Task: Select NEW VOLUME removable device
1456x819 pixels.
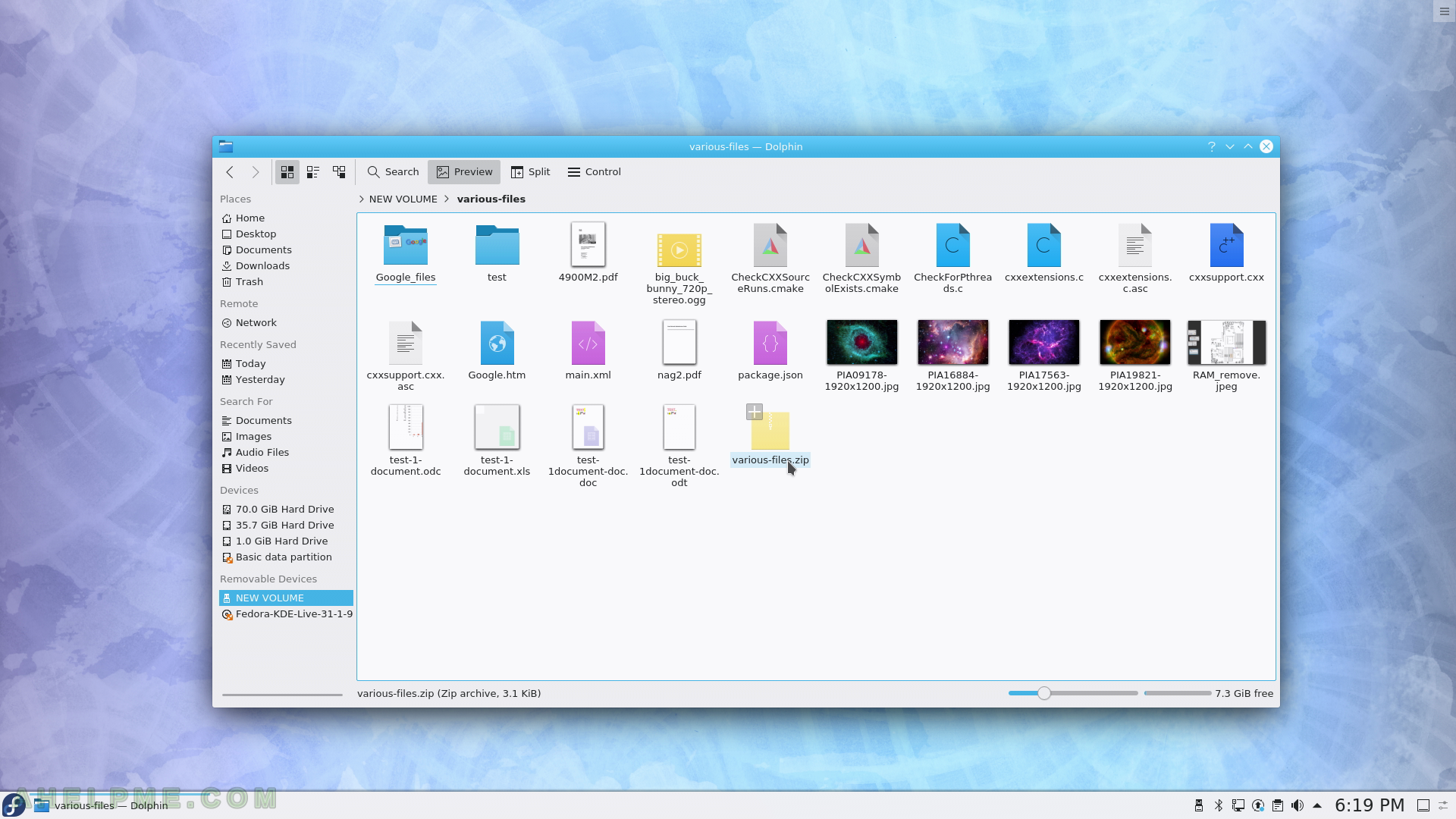Action: point(287,598)
